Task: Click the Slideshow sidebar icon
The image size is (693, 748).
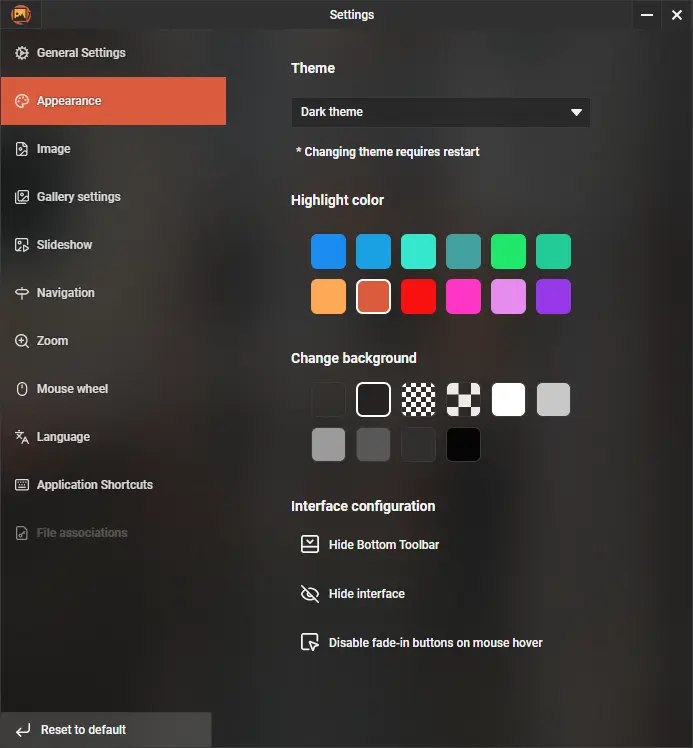Action: (22, 245)
